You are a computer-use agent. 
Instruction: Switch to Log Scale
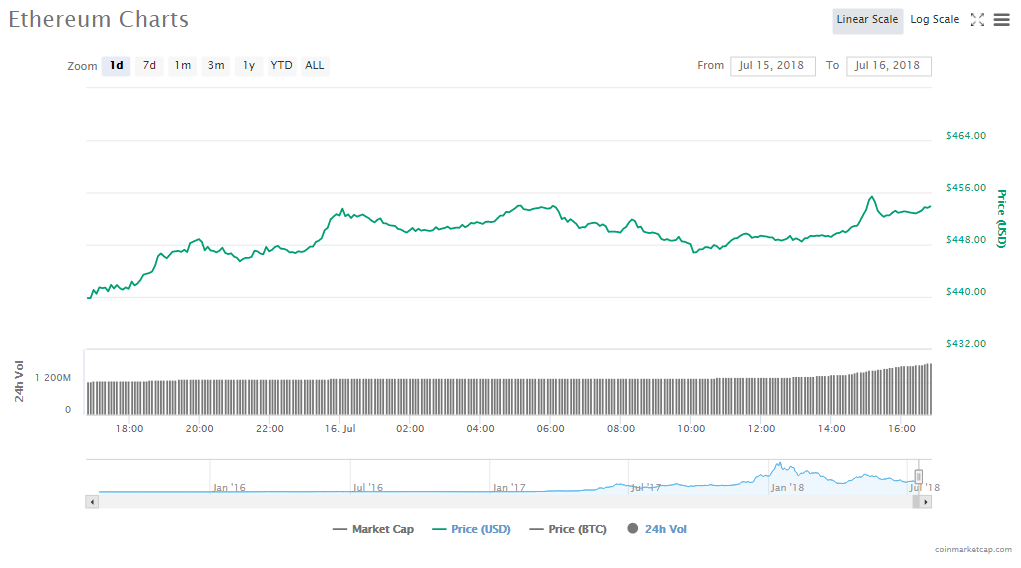click(934, 20)
